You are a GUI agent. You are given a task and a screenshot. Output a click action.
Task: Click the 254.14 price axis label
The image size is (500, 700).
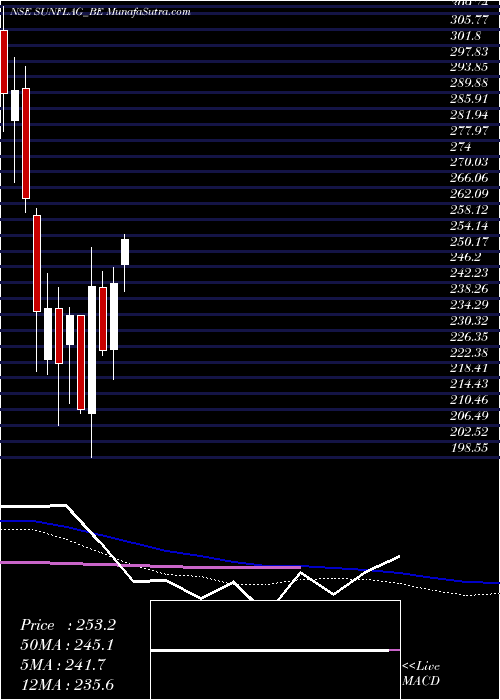469,226
